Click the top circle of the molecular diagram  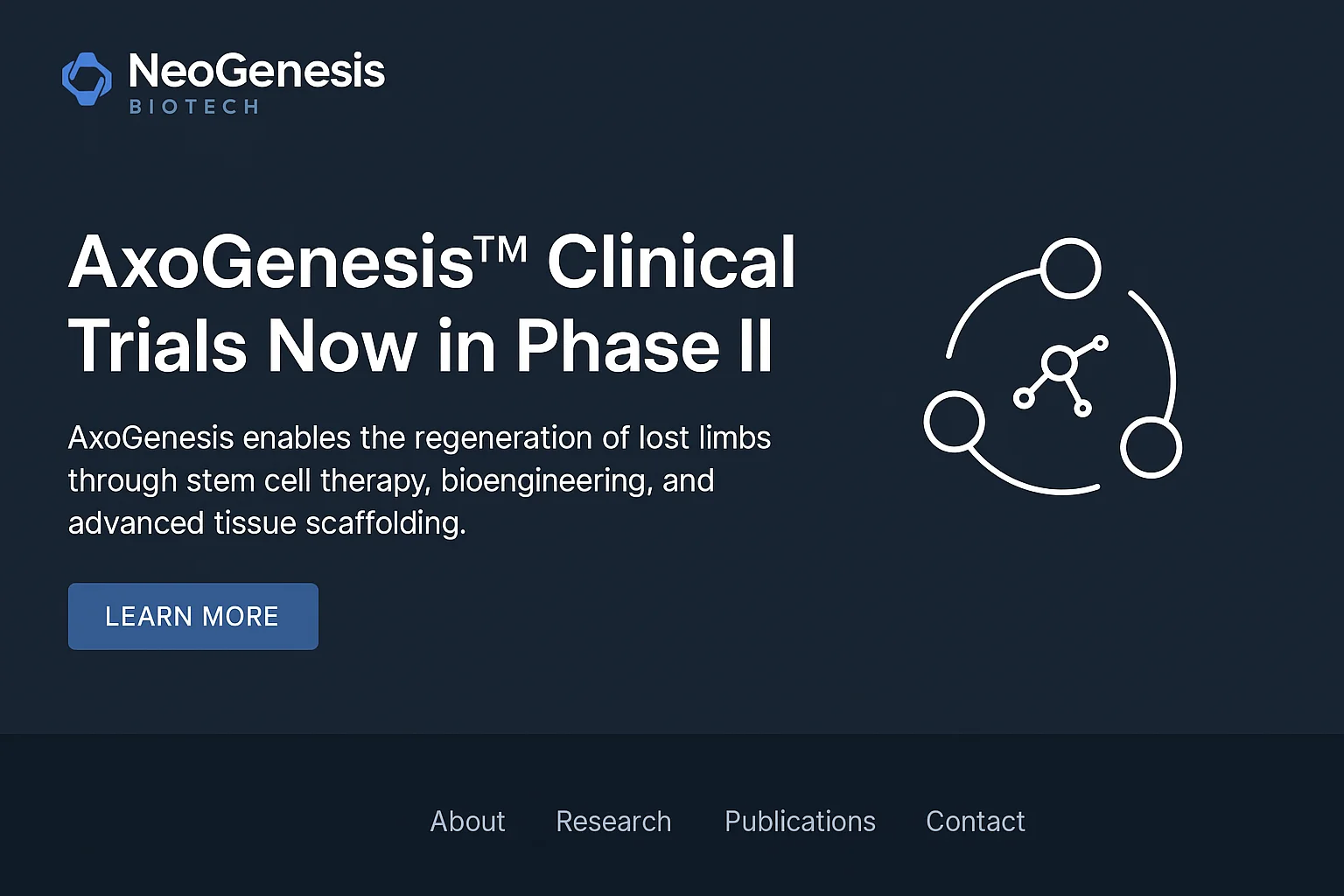click(x=1069, y=268)
